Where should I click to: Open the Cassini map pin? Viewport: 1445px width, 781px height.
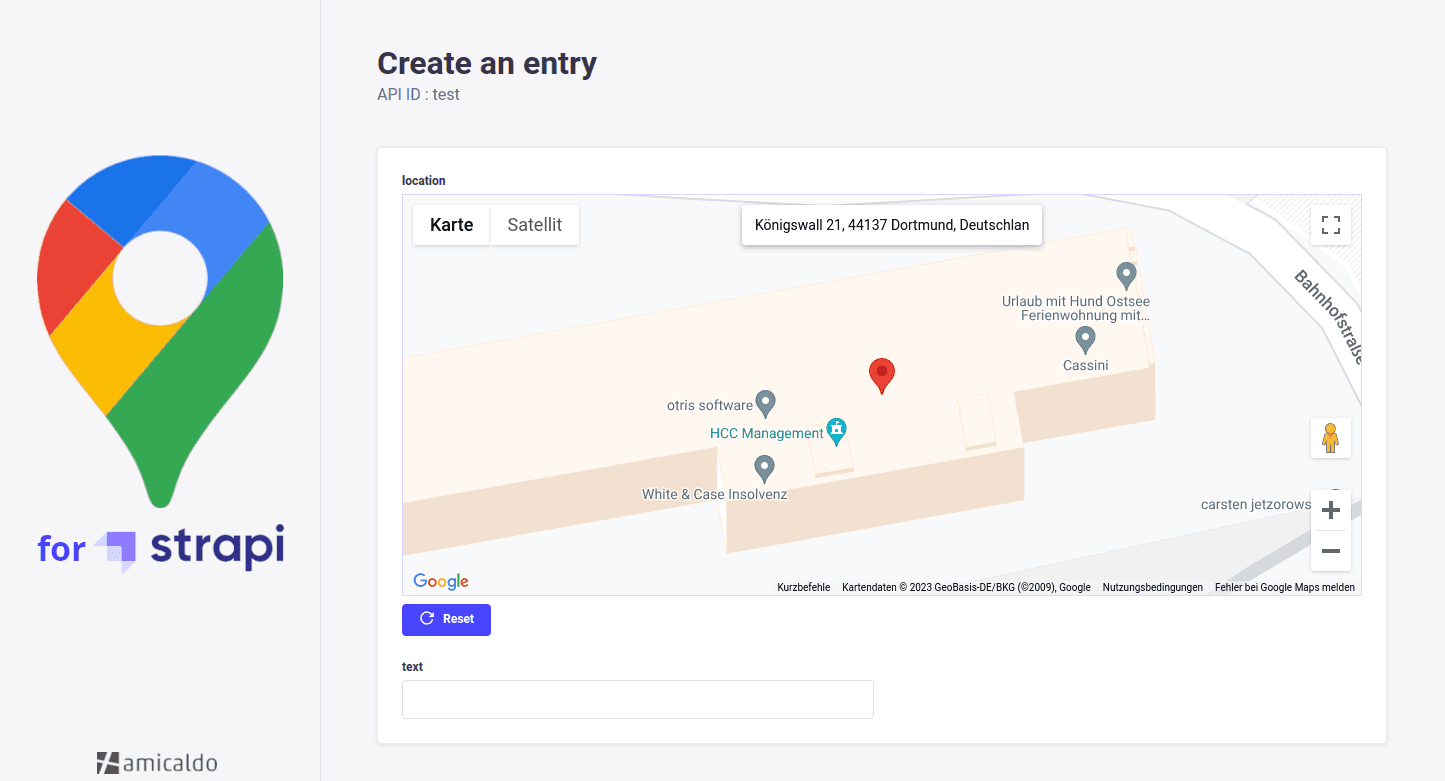pyautogui.click(x=1085, y=340)
